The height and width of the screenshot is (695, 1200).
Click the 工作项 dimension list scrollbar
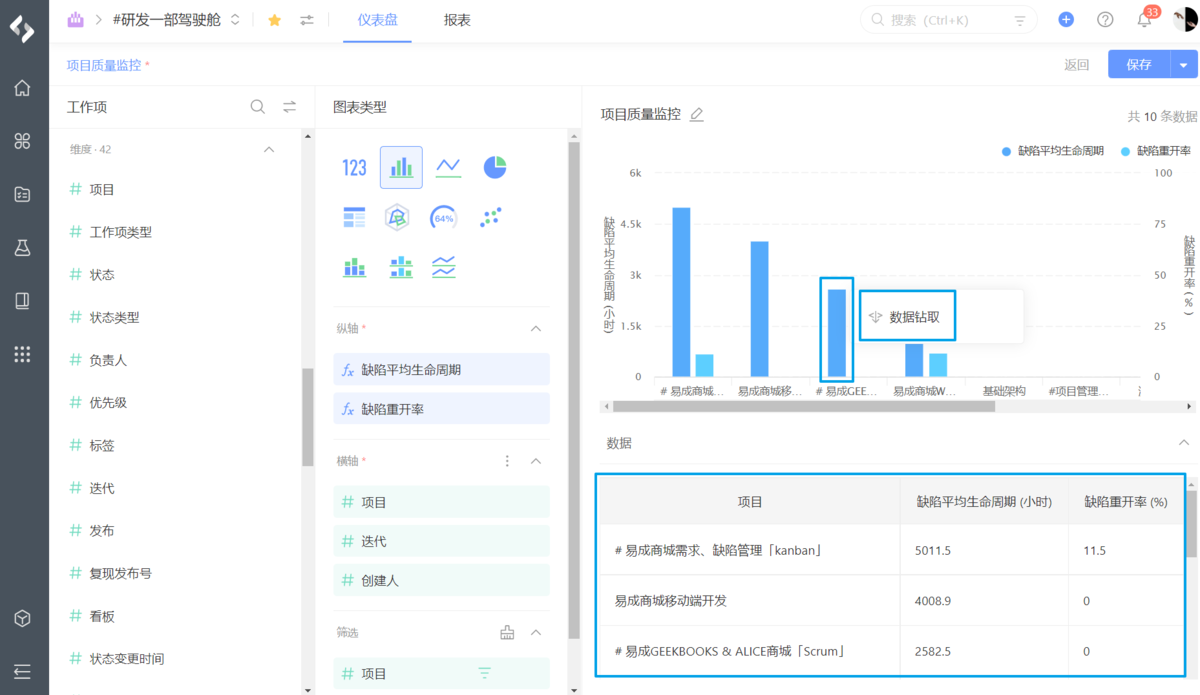[308, 417]
